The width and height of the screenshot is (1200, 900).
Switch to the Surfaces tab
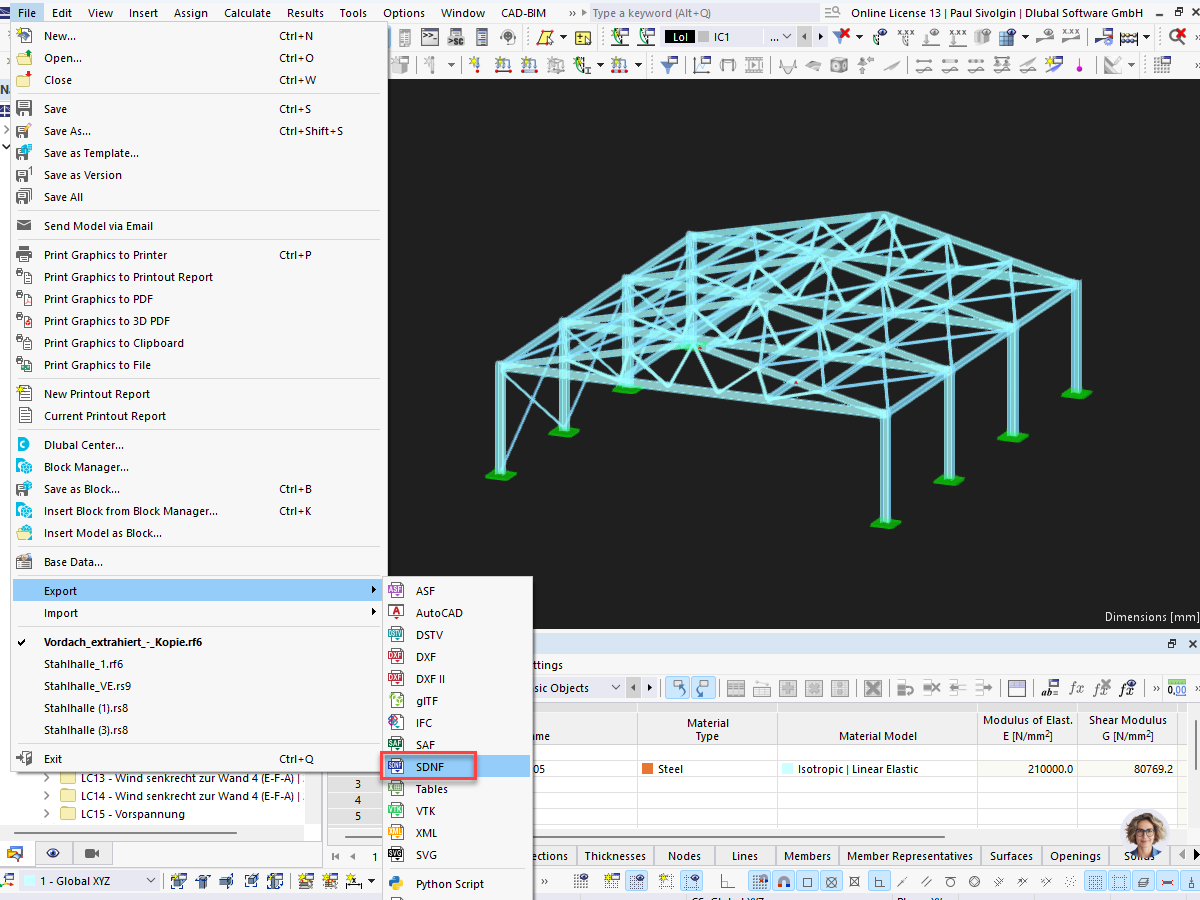(x=1011, y=856)
